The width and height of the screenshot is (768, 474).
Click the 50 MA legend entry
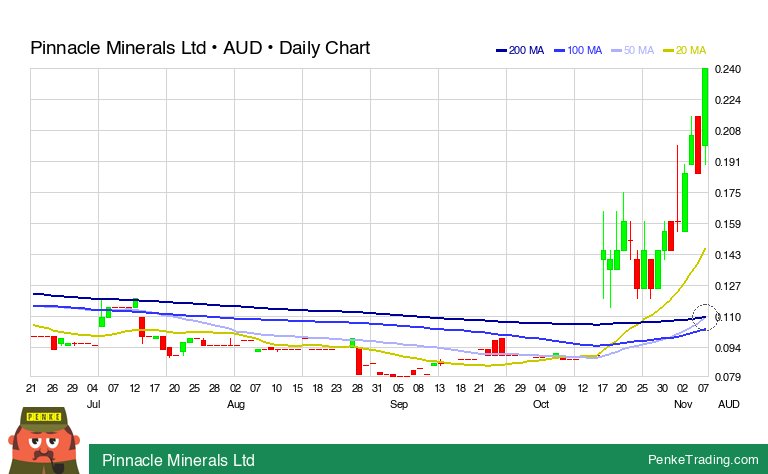632,50
